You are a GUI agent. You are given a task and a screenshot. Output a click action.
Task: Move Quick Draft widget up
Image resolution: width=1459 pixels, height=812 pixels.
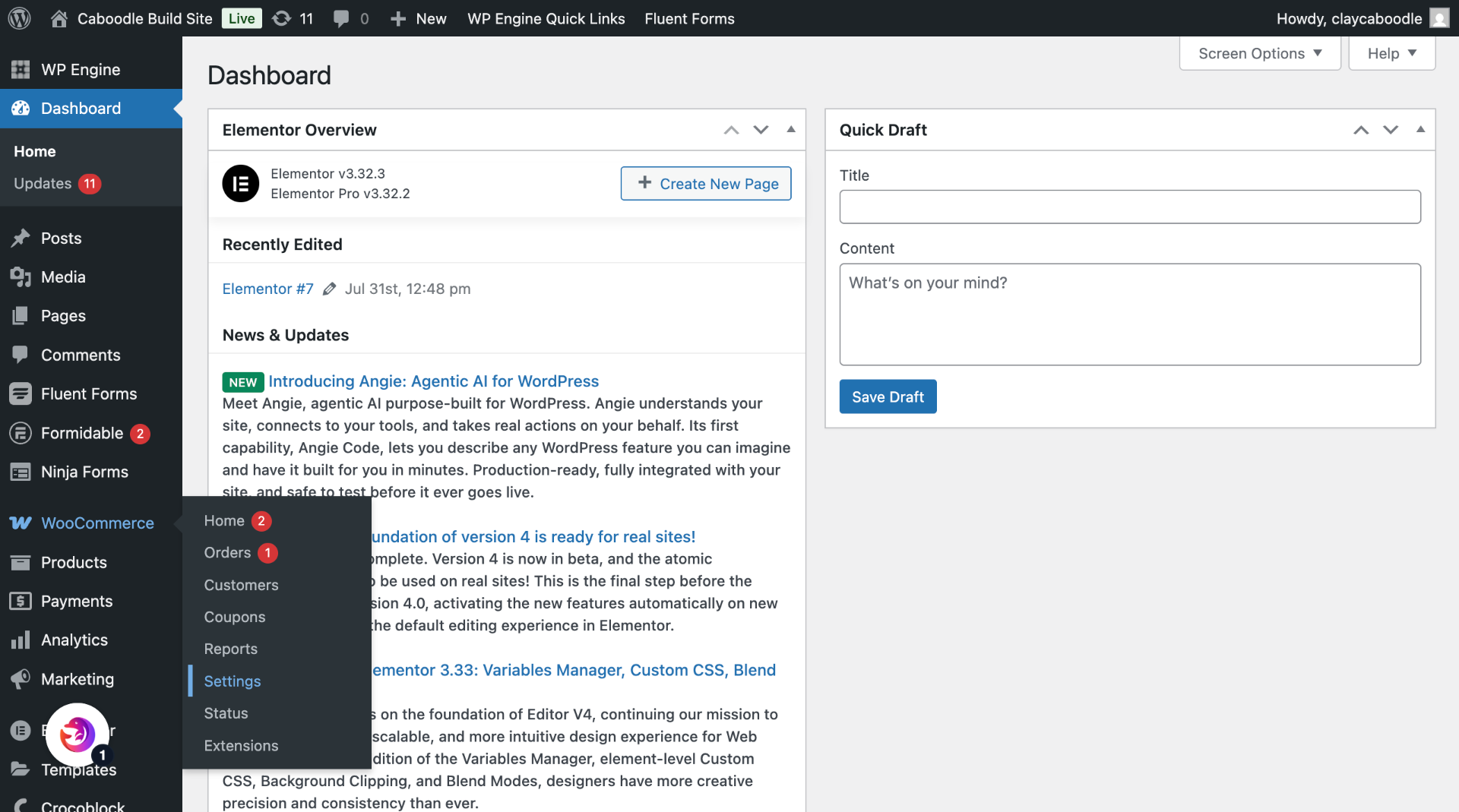(1361, 130)
